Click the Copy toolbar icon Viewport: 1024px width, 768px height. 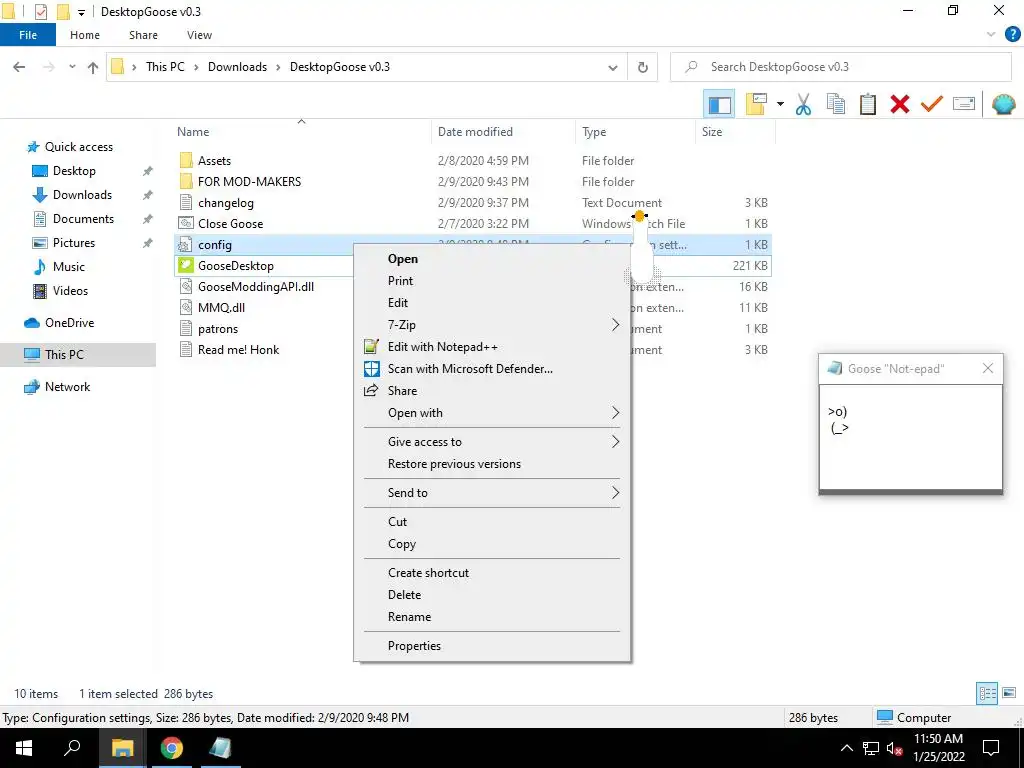click(x=835, y=104)
